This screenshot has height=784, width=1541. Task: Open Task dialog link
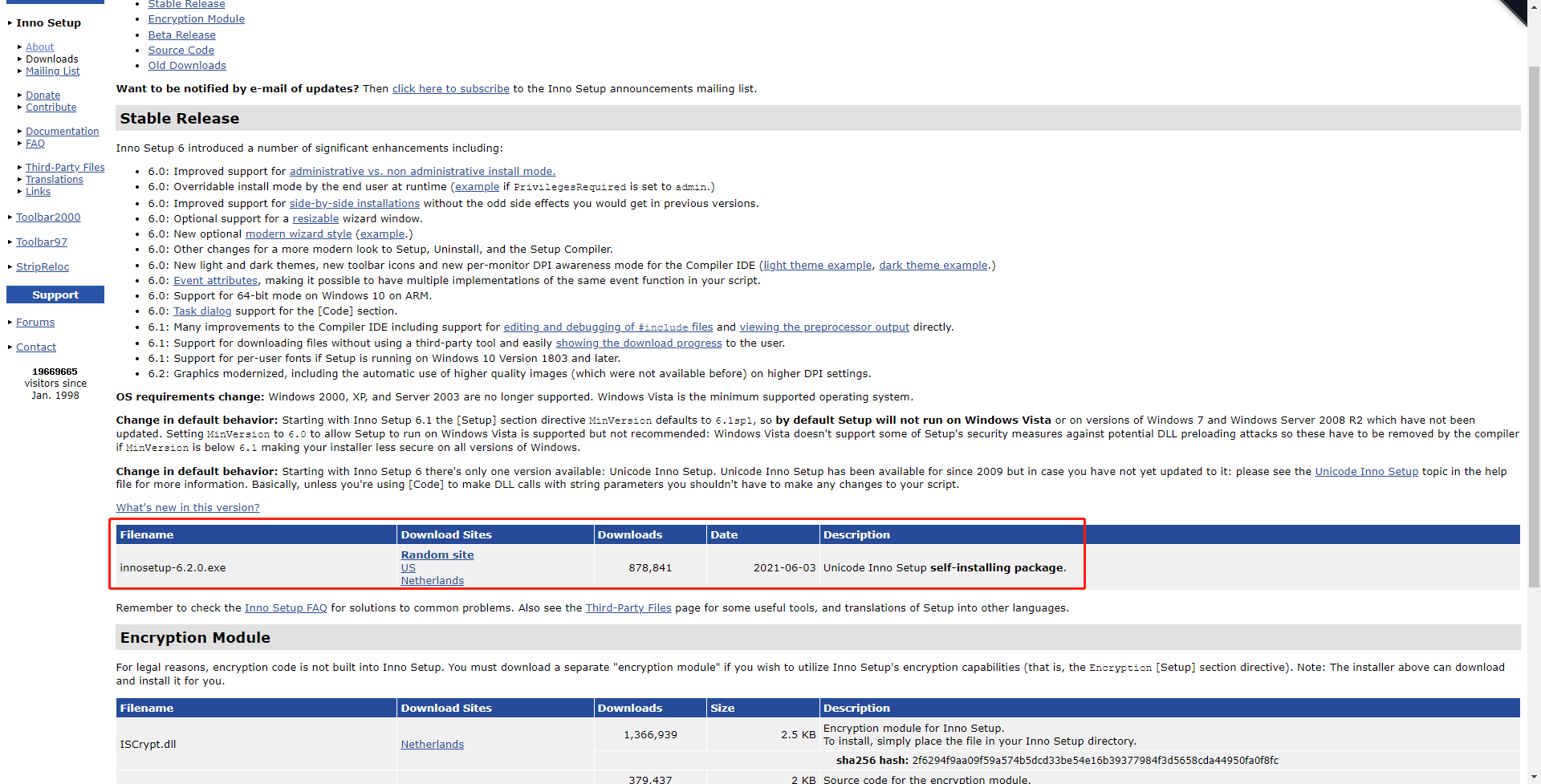(202, 311)
